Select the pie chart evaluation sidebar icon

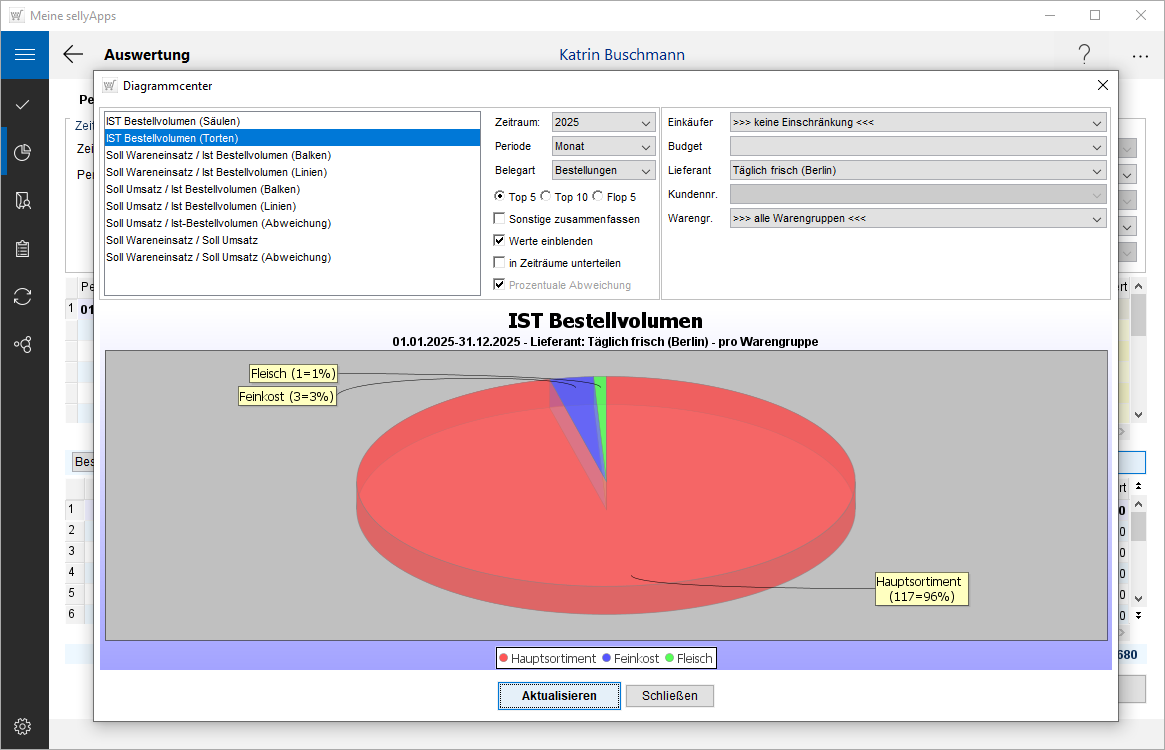click(x=24, y=152)
